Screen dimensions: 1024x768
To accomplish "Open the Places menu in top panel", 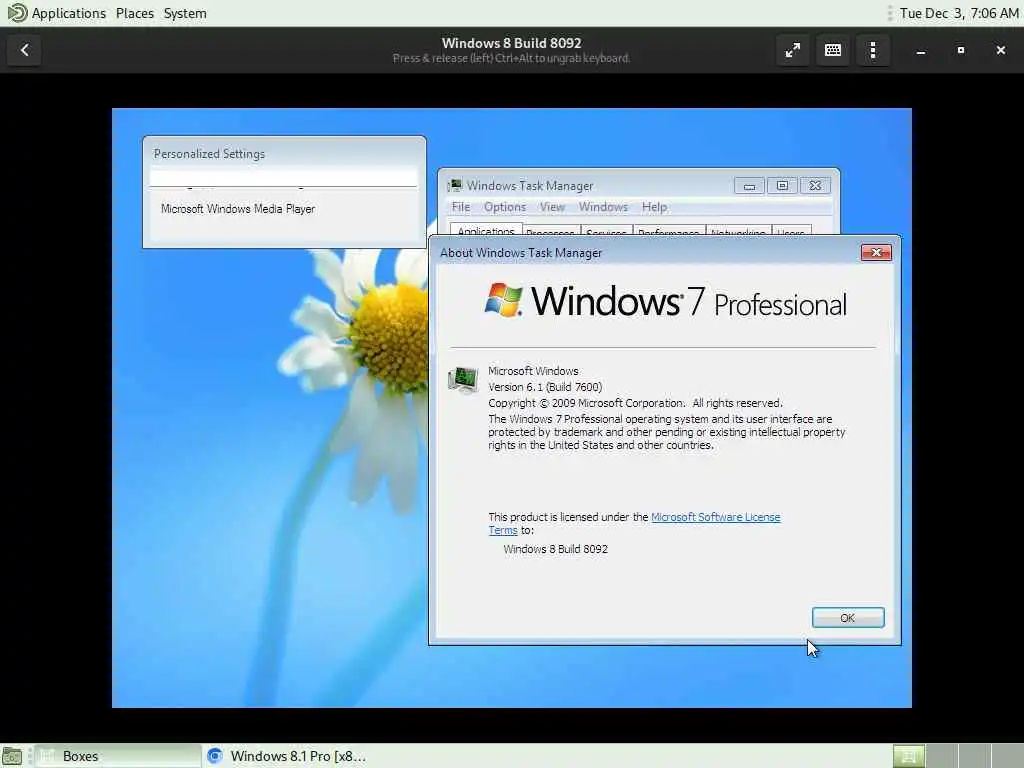I will click(x=135, y=13).
